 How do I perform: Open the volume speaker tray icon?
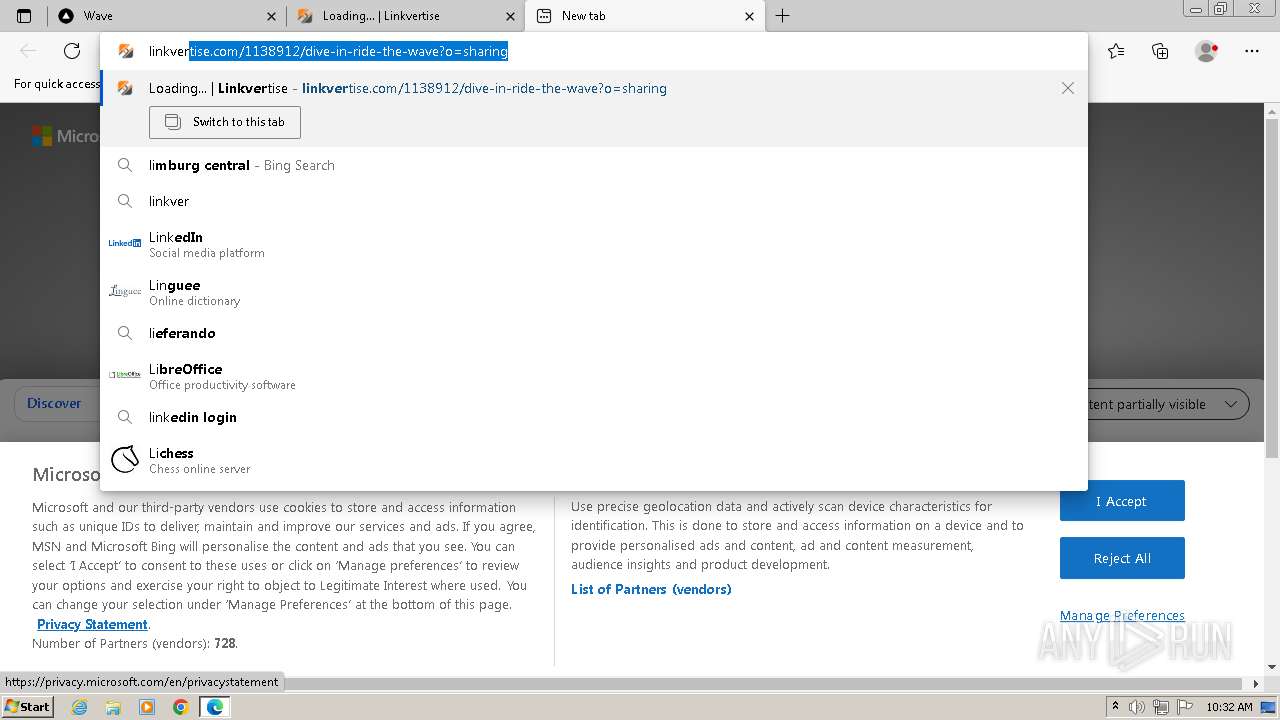pyautogui.click(x=1137, y=707)
